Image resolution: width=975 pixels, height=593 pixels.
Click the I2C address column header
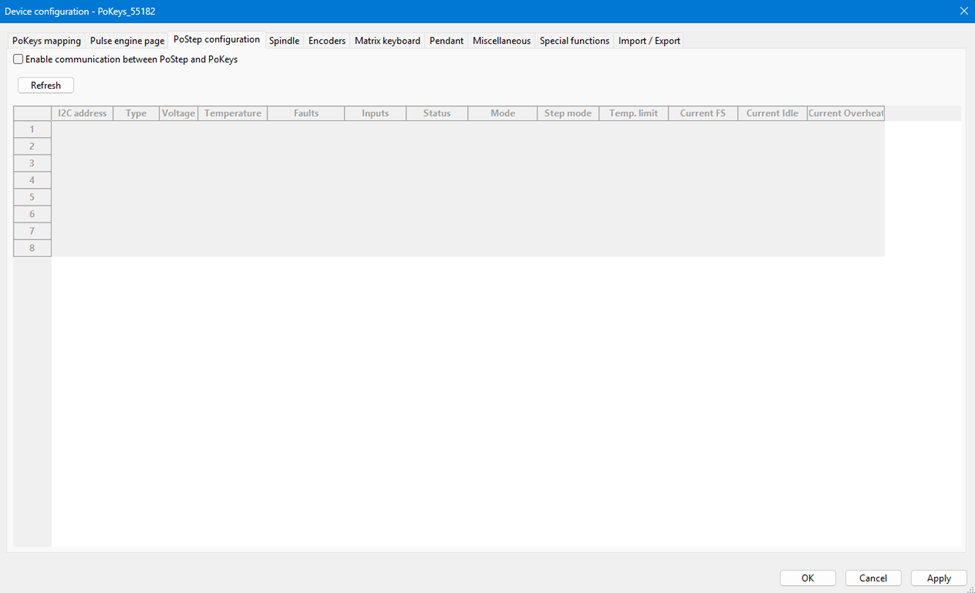(82, 113)
